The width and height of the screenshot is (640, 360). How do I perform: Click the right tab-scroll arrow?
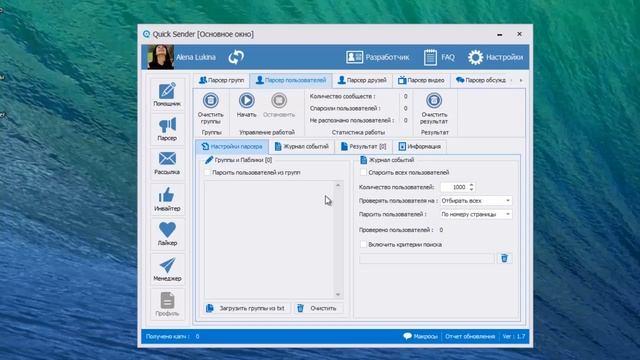pos(521,80)
